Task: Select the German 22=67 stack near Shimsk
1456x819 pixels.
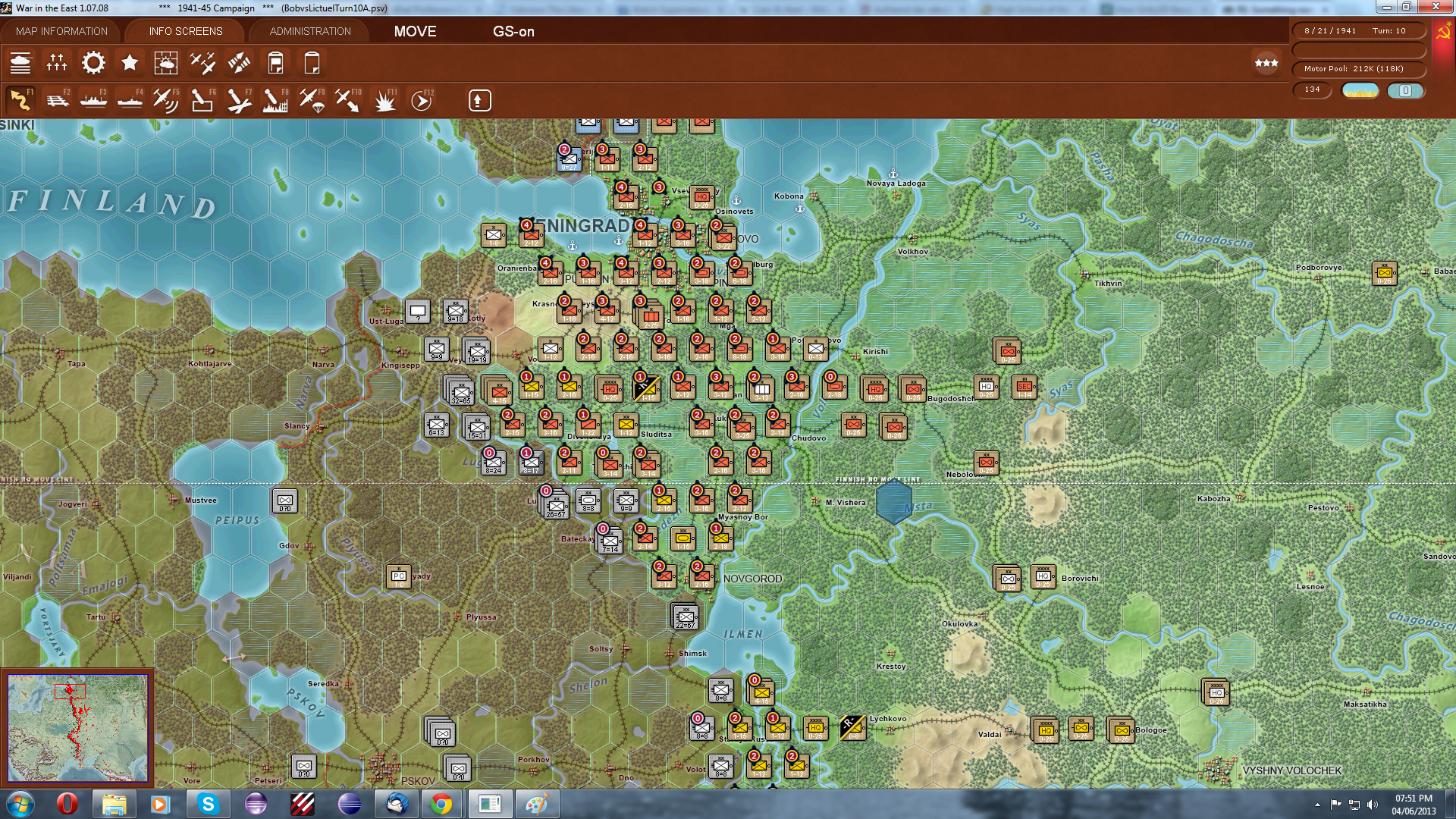Action: pyautogui.click(x=686, y=617)
